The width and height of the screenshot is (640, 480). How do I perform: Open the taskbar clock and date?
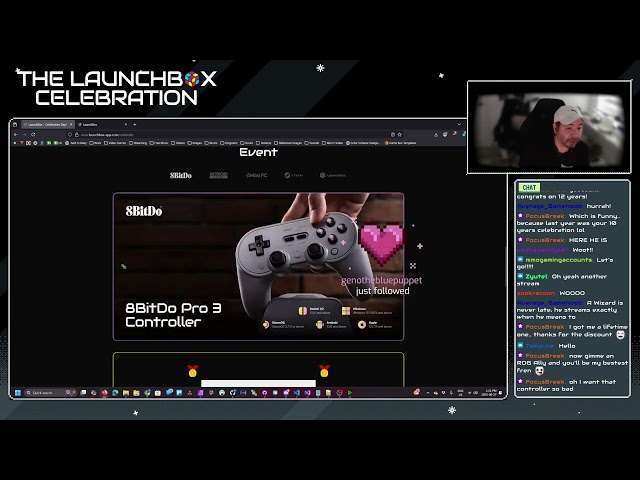(488, 393)
